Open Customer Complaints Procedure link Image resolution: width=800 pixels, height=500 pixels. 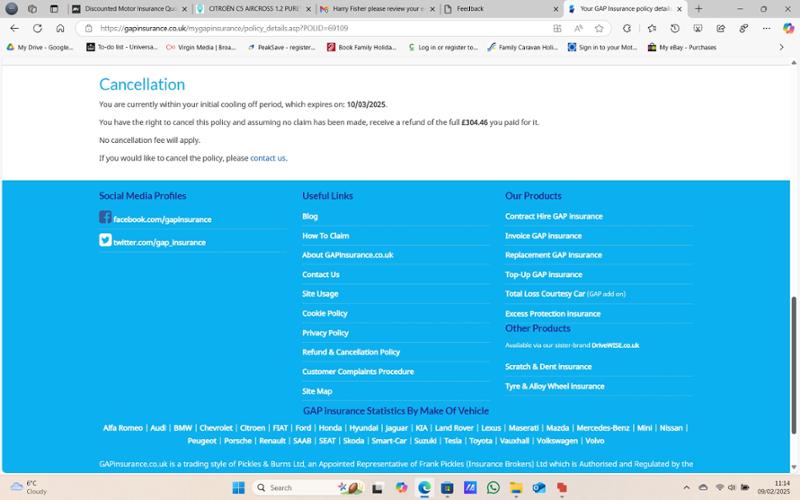358,371
